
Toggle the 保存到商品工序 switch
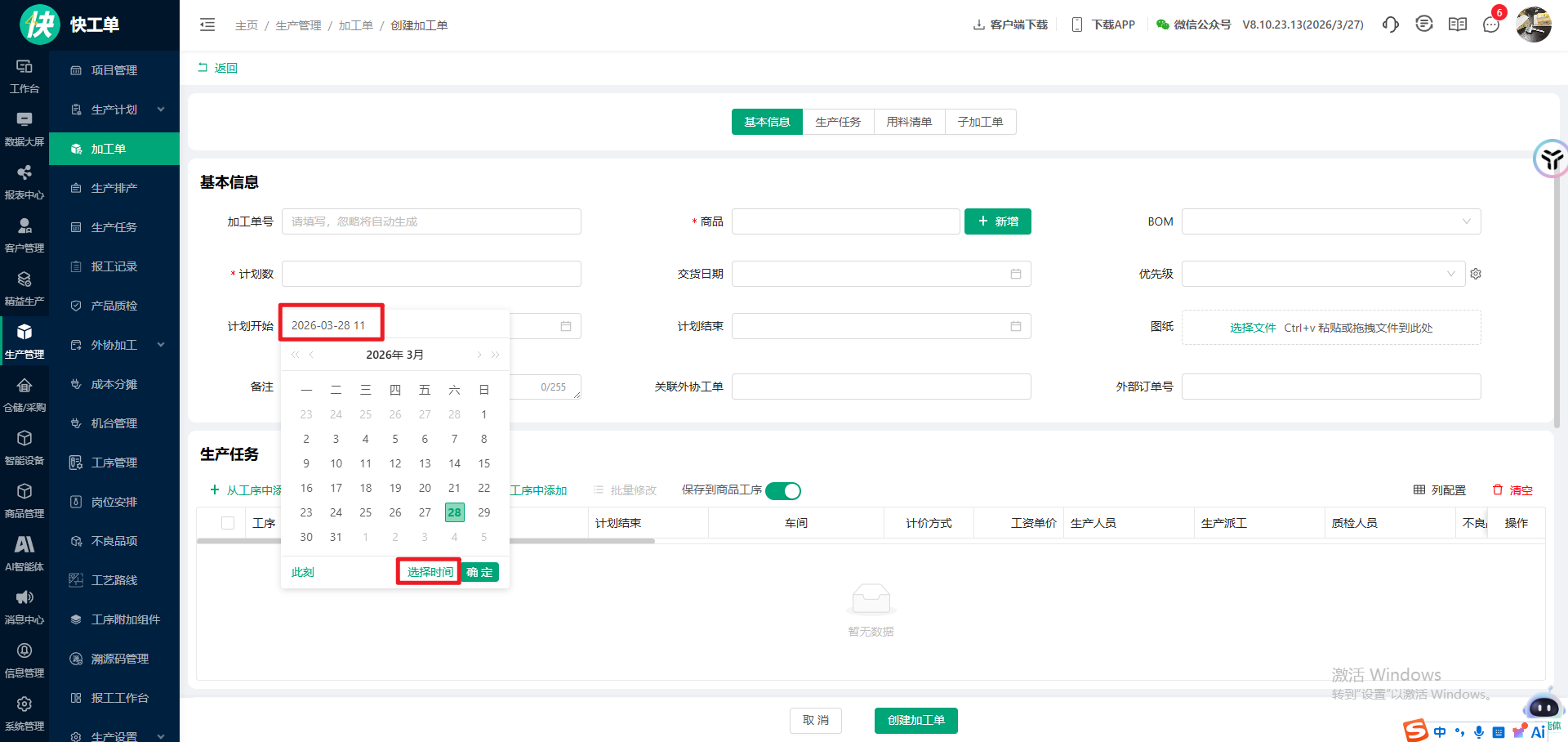(x=783, y=490)
